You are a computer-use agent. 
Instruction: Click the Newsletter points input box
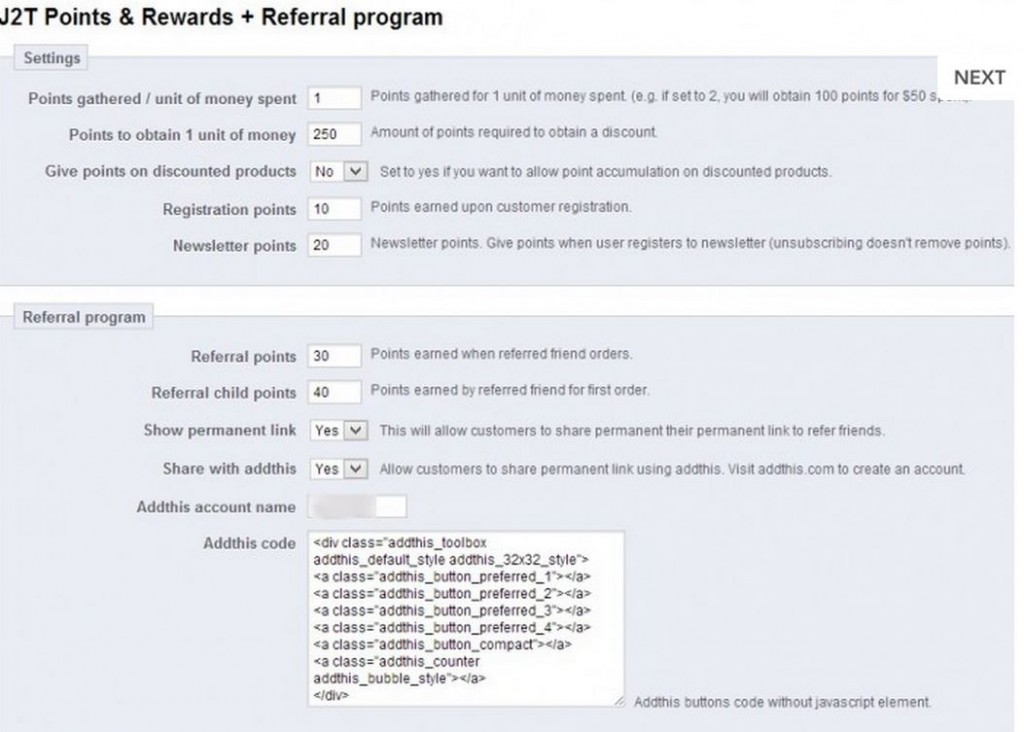tap(334, 246)
